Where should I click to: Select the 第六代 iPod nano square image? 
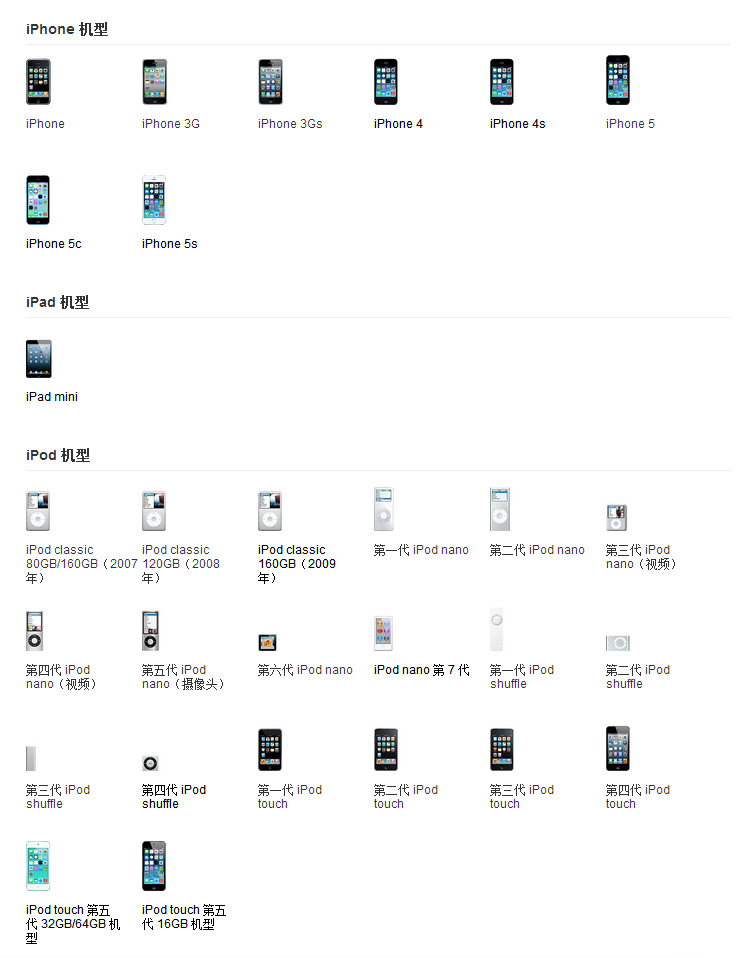(x=267, y=643)
